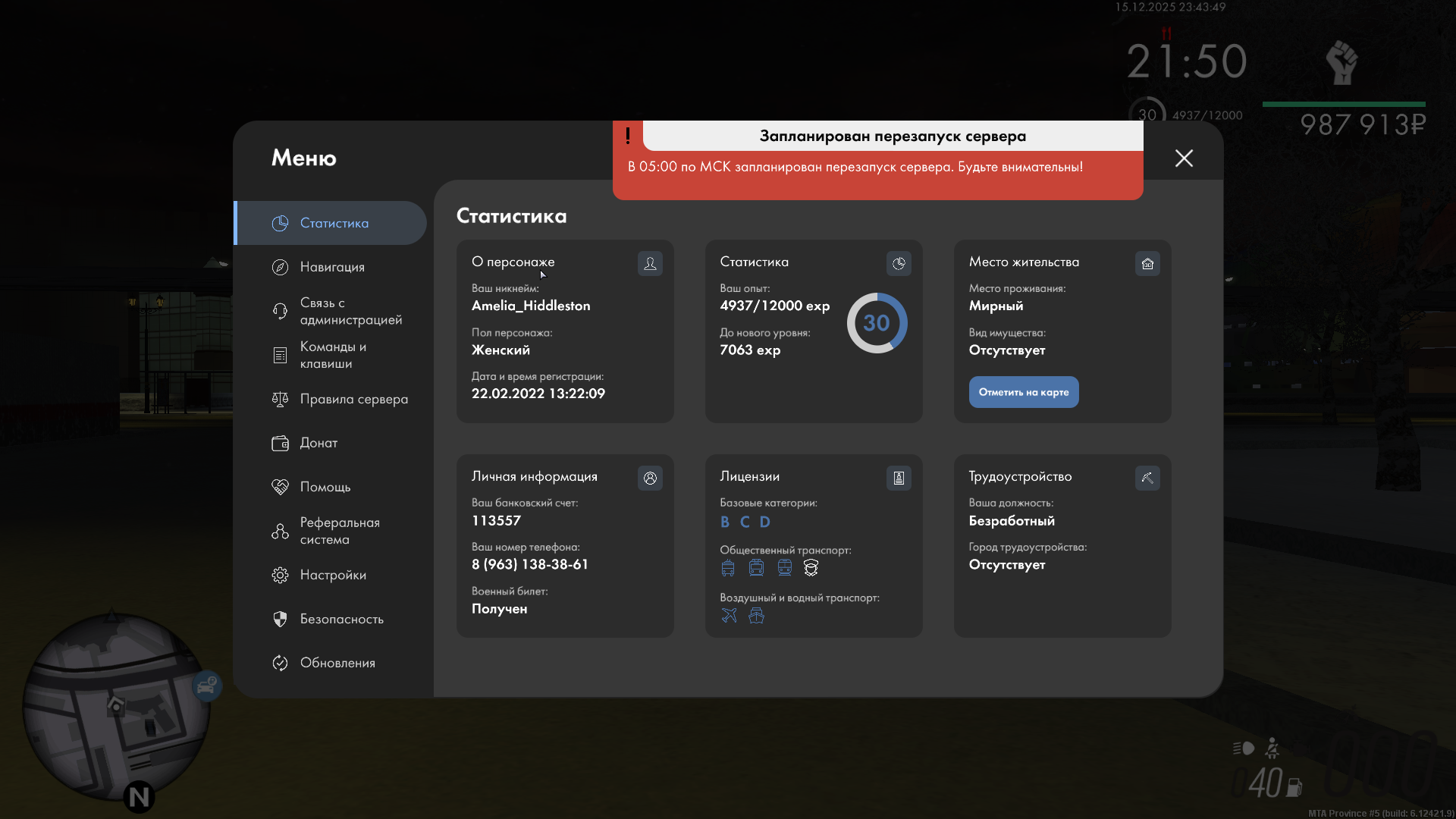Screen dimensions: 1456x819
Task: Click the boat license icon
Action: click(x=756, y=616)
